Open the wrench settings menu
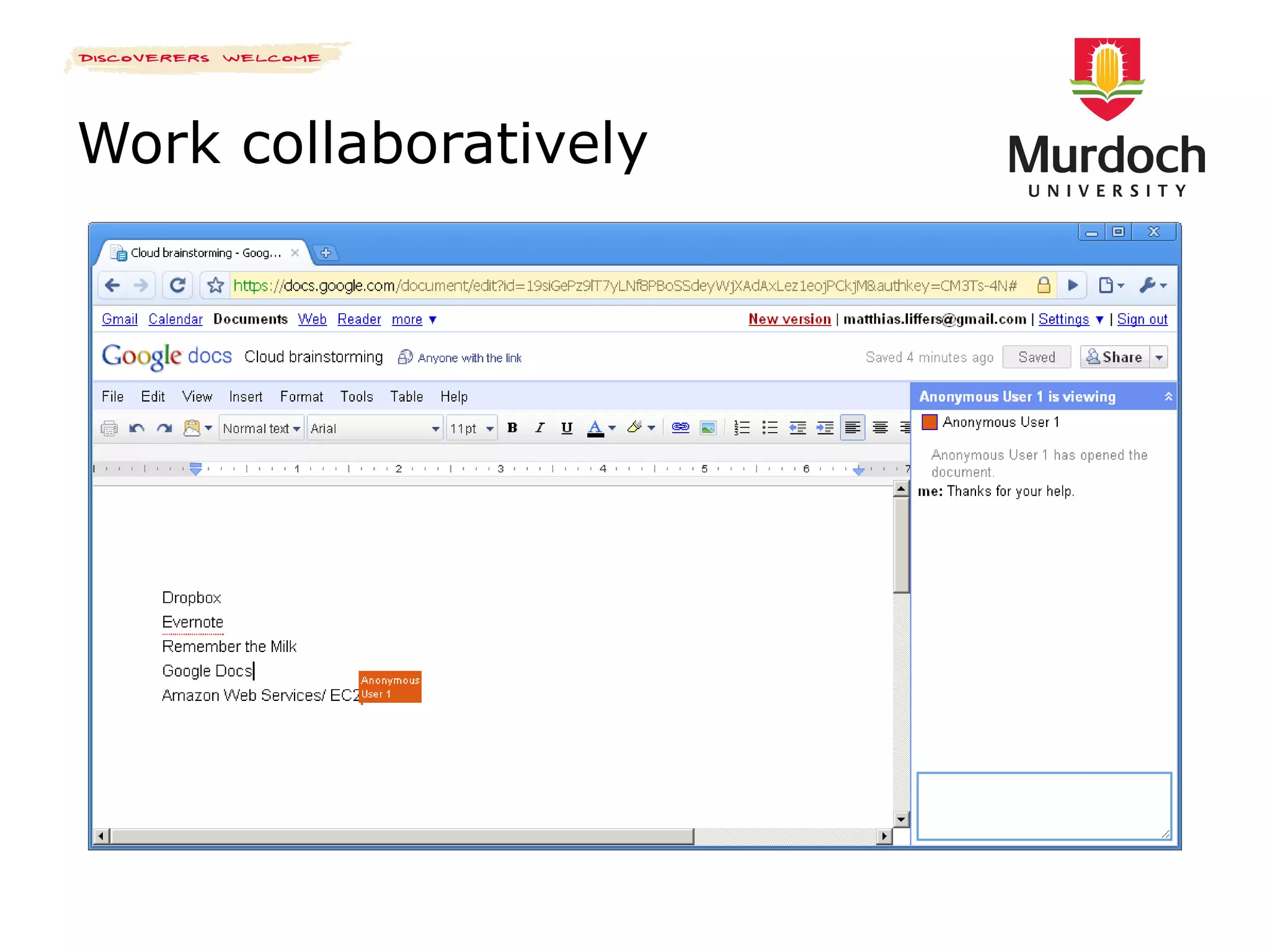Image resolution: width=1270 pixels, height=952 pixels. click(x=1153, y=285)
